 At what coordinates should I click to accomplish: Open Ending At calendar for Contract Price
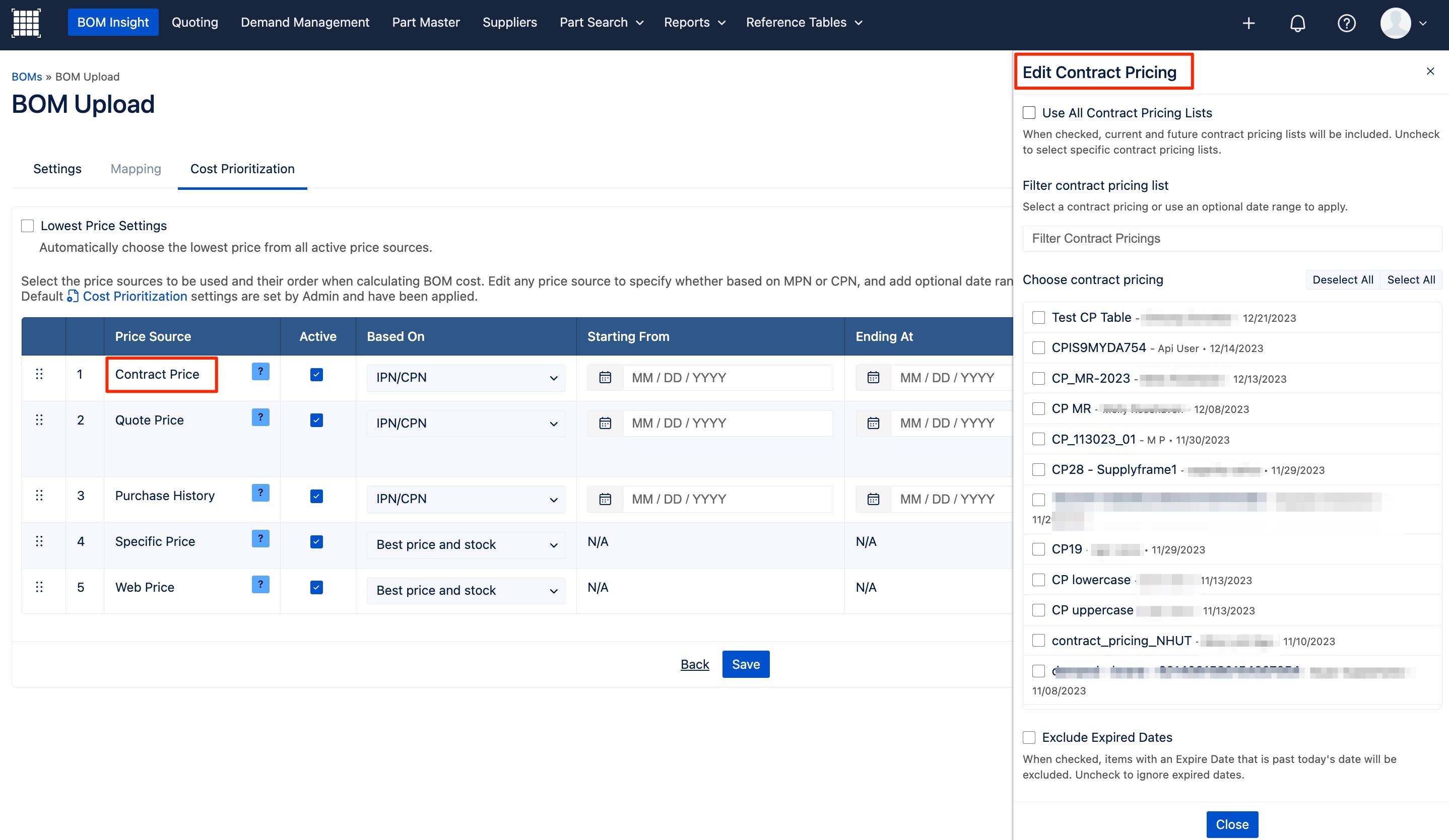[x=873, y=378]
